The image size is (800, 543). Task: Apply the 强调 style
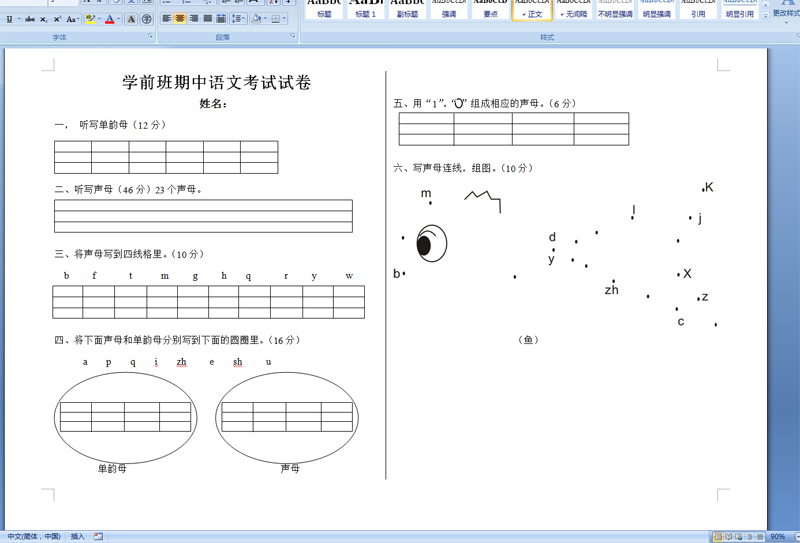[449, 9]
